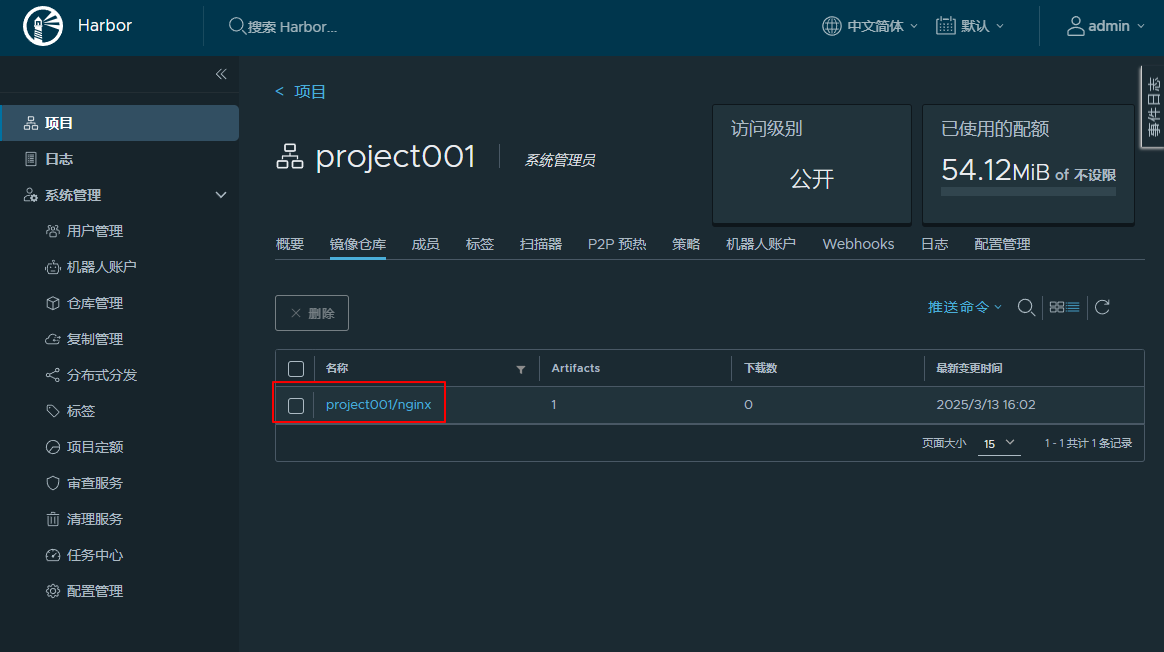1164x652 pixels.
Task: Select all repositories header checkbox
Action: [x=296, y=368]
